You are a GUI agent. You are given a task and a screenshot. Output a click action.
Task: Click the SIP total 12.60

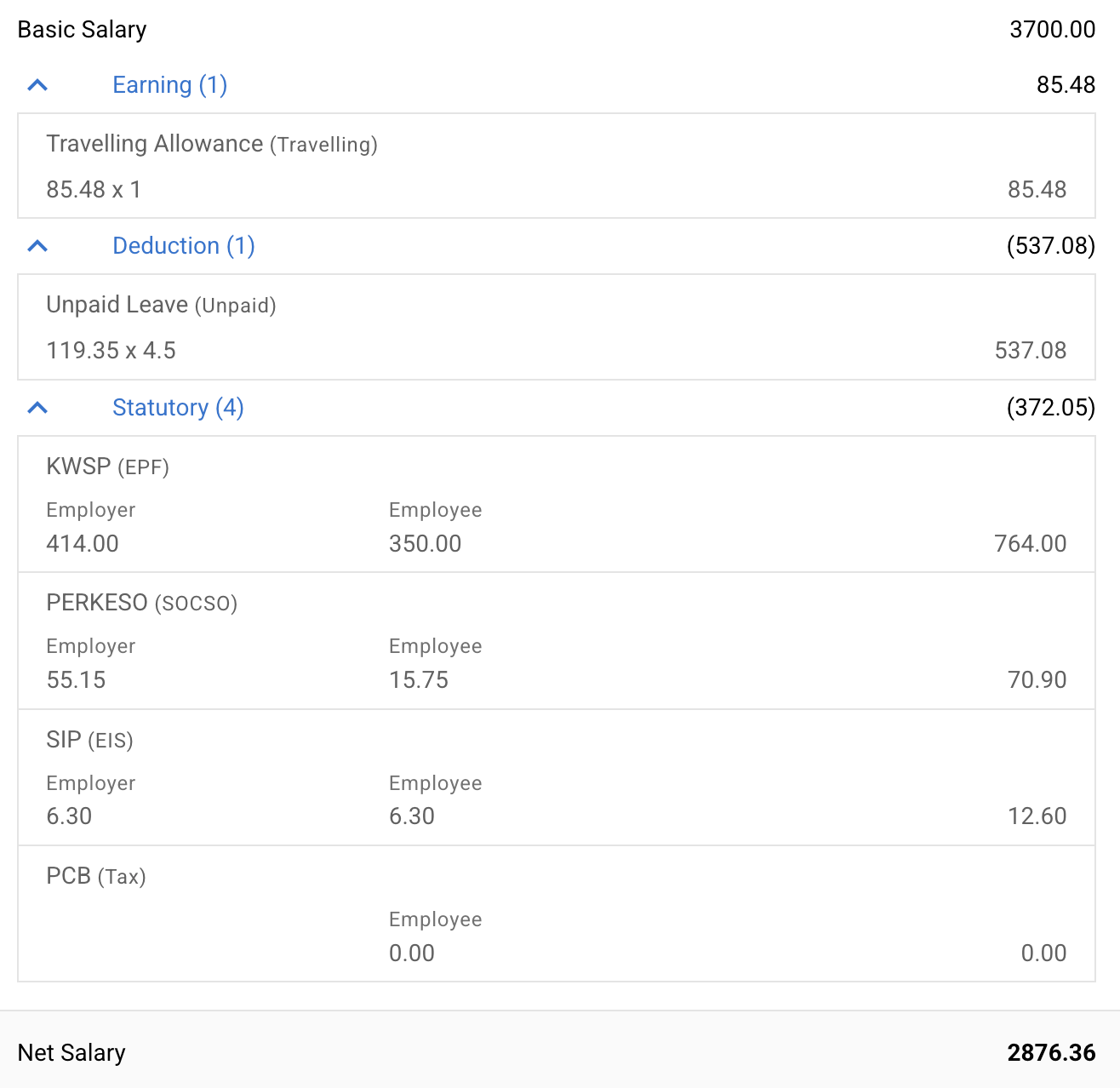[x=1037, y=816]
